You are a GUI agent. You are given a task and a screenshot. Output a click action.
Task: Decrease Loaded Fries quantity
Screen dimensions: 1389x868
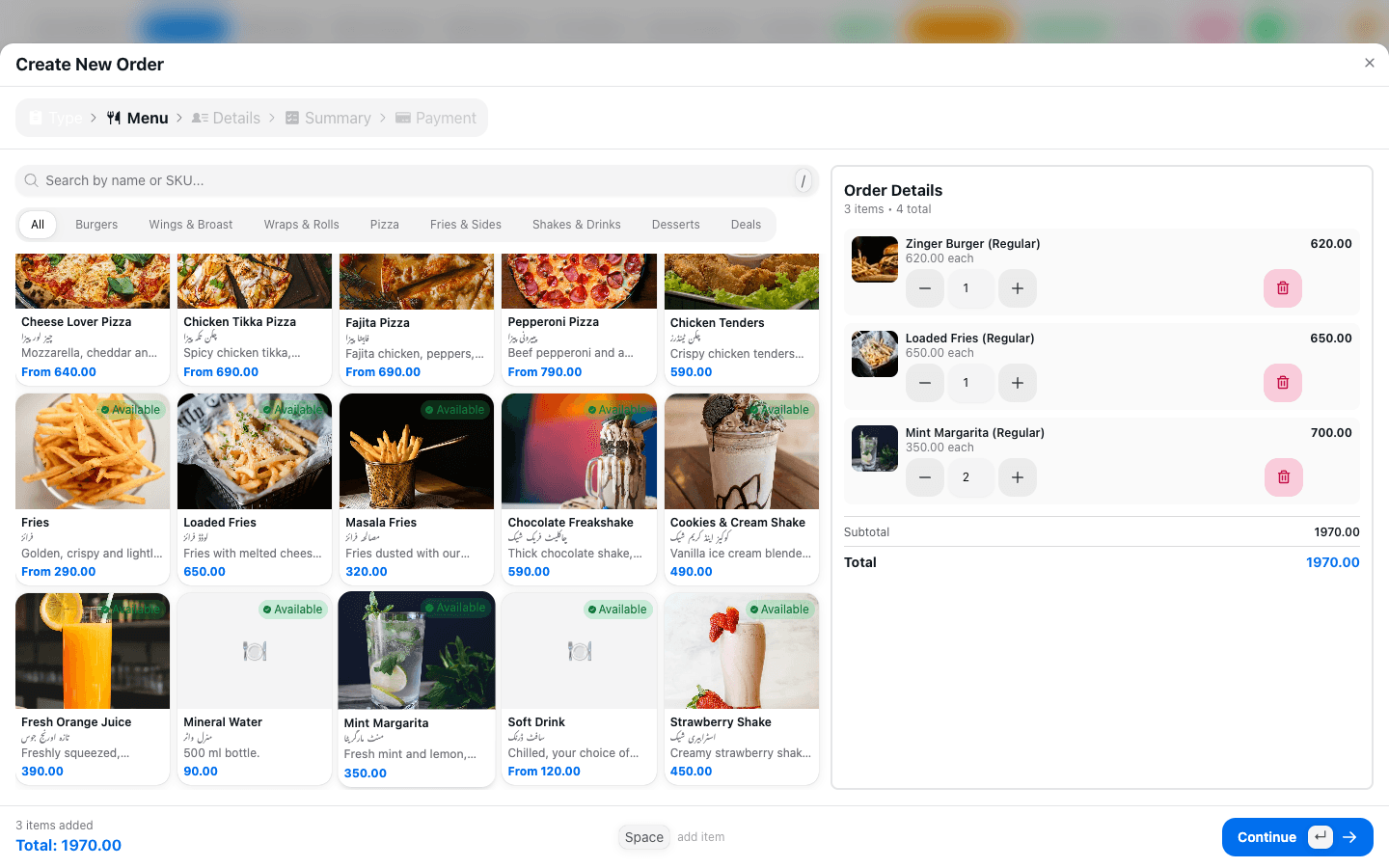tap(924, 383)
